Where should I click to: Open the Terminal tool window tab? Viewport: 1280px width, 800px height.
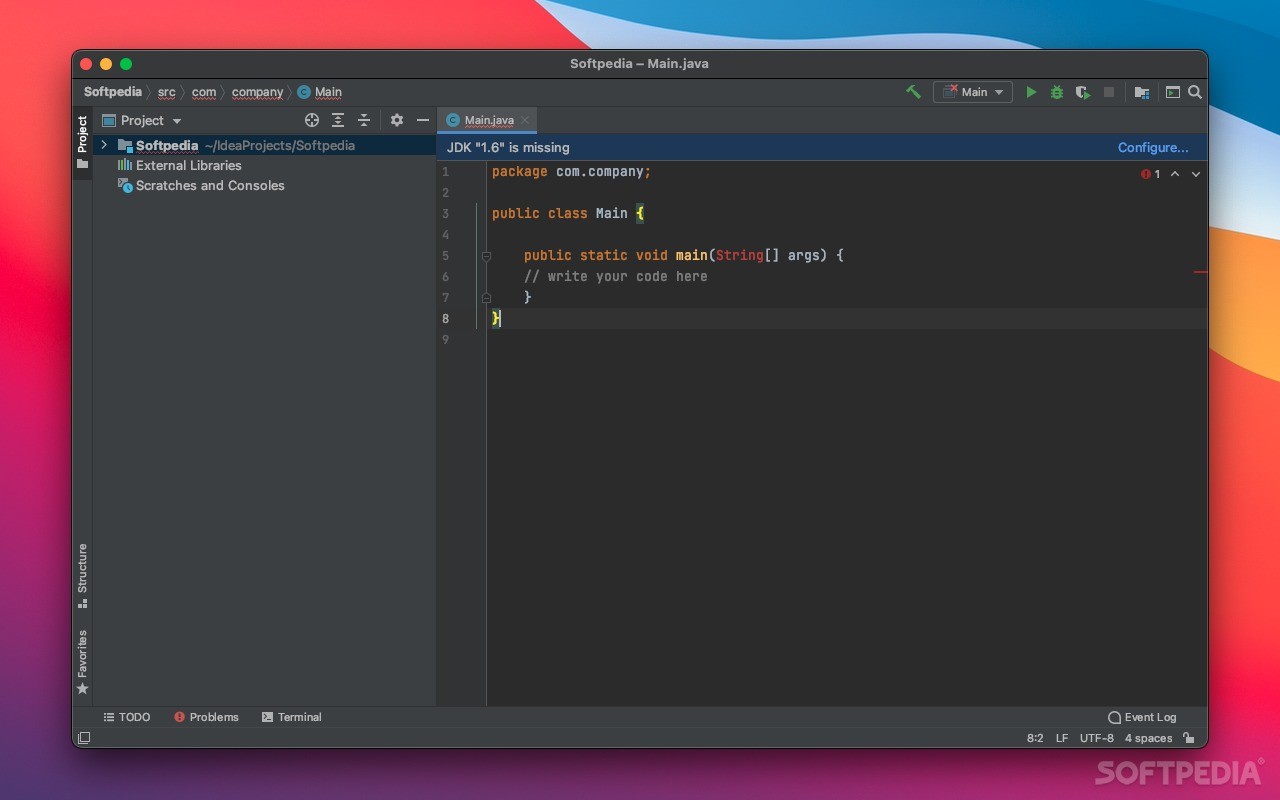tap(292, 717)
